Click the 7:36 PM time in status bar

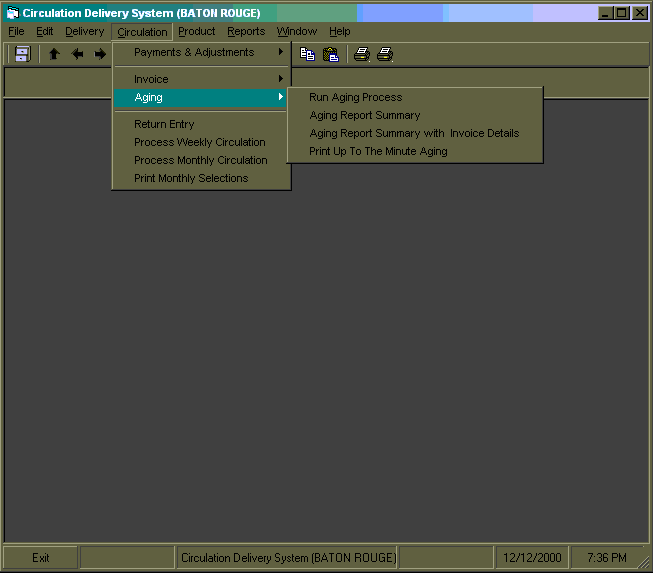click(606, 558)
